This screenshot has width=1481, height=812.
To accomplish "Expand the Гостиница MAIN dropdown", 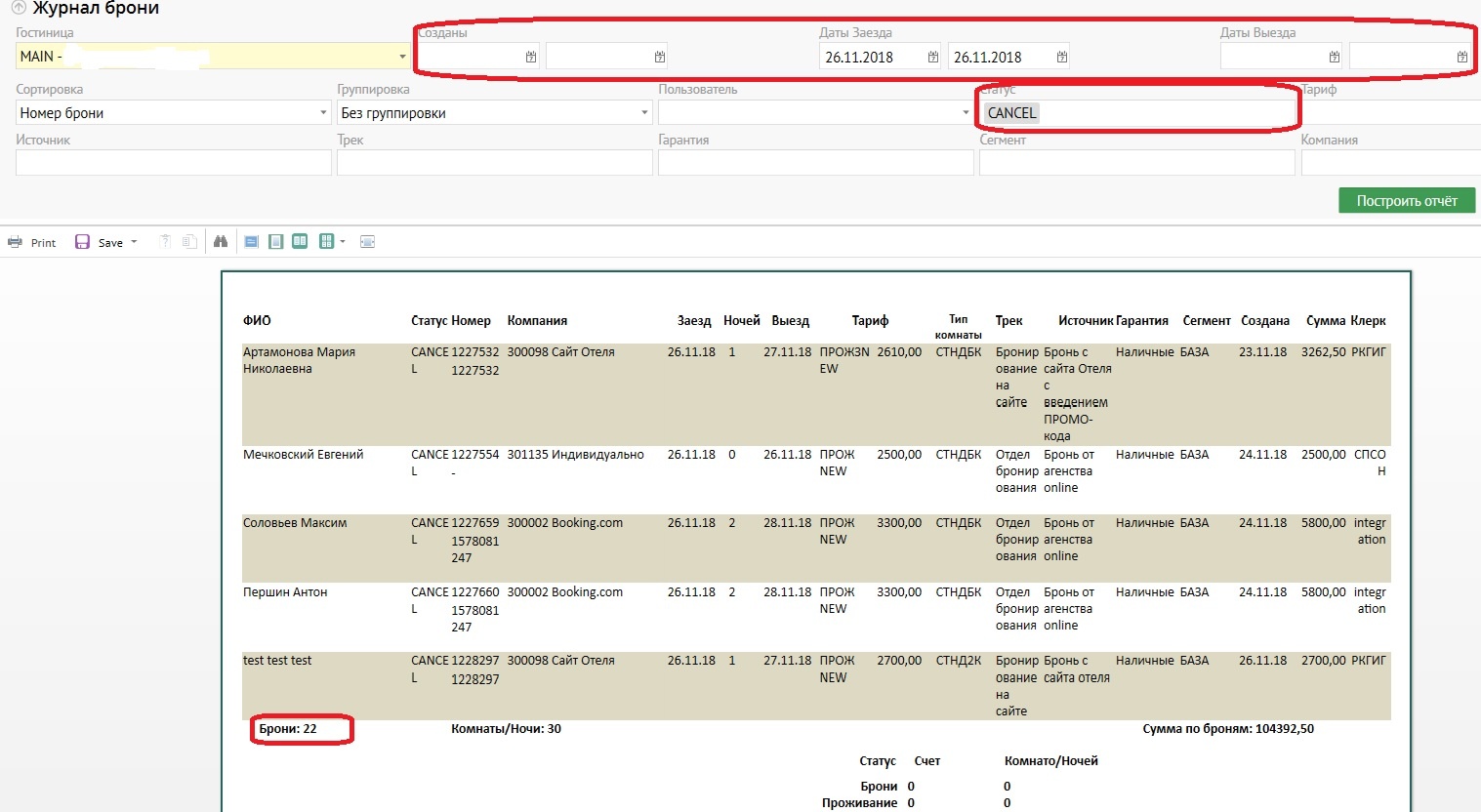I will [x=401, y=58].
